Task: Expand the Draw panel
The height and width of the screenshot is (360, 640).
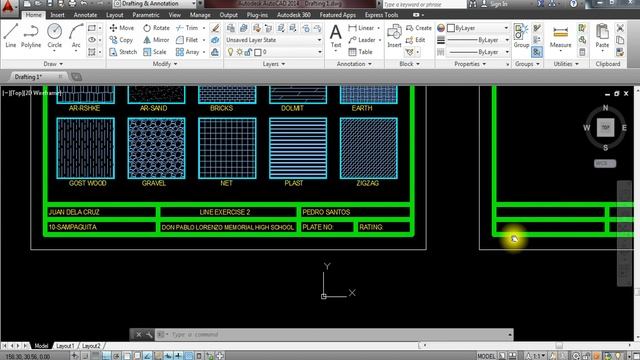Action: pyautogui.click(x=53, y=64)
